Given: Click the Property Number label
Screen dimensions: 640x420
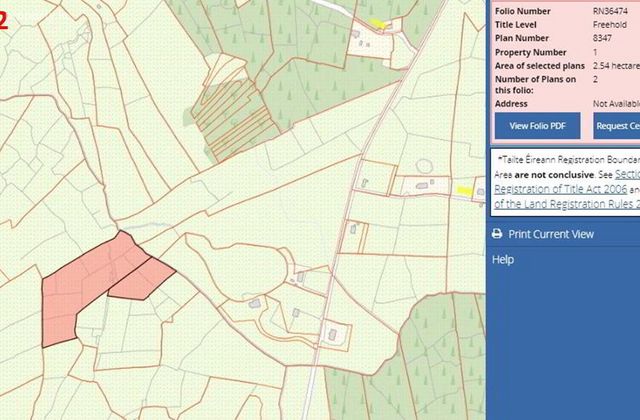Looking at the screenshot, I should (530, 52).
